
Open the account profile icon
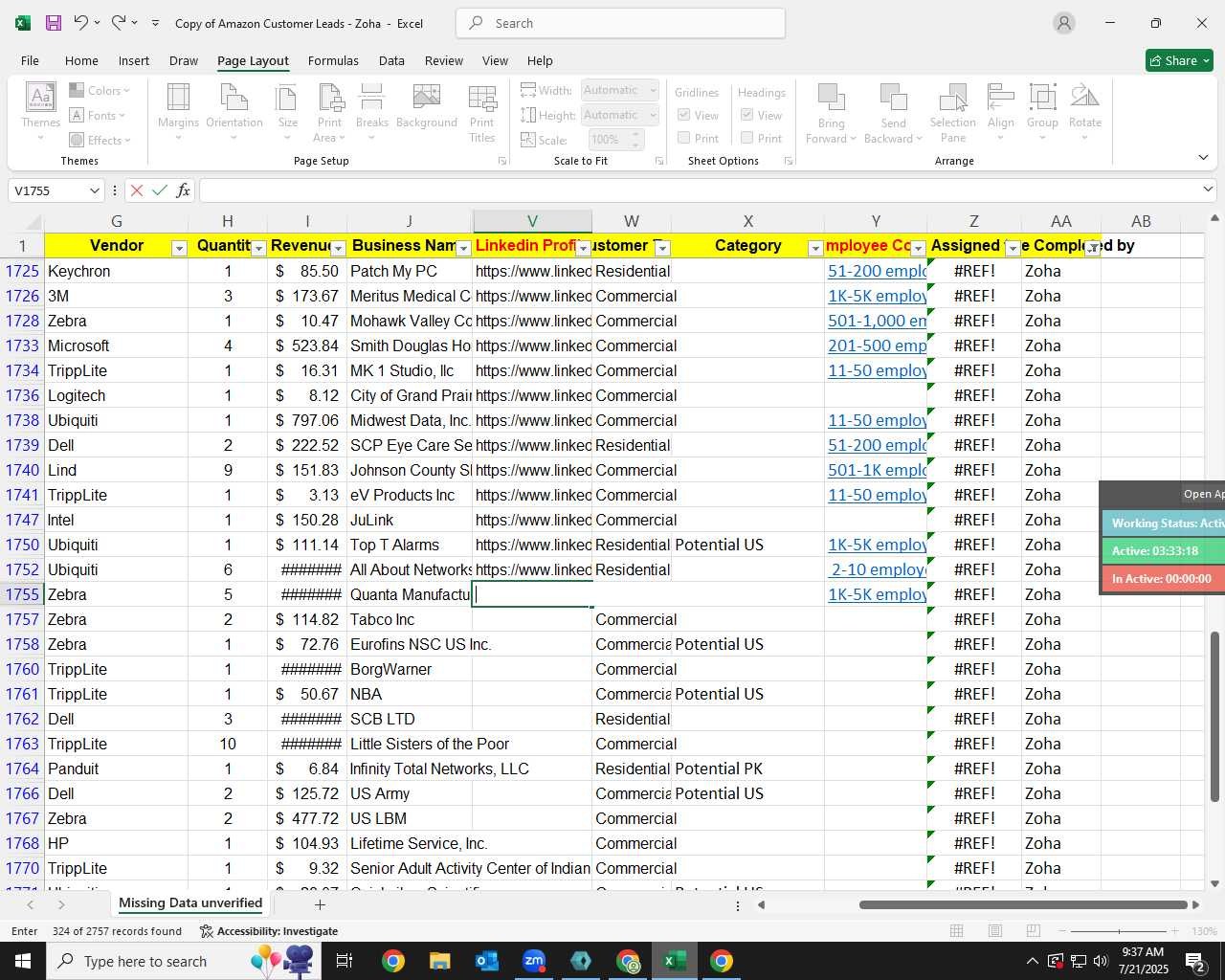pyautogui.click(x=1064, y=23)
